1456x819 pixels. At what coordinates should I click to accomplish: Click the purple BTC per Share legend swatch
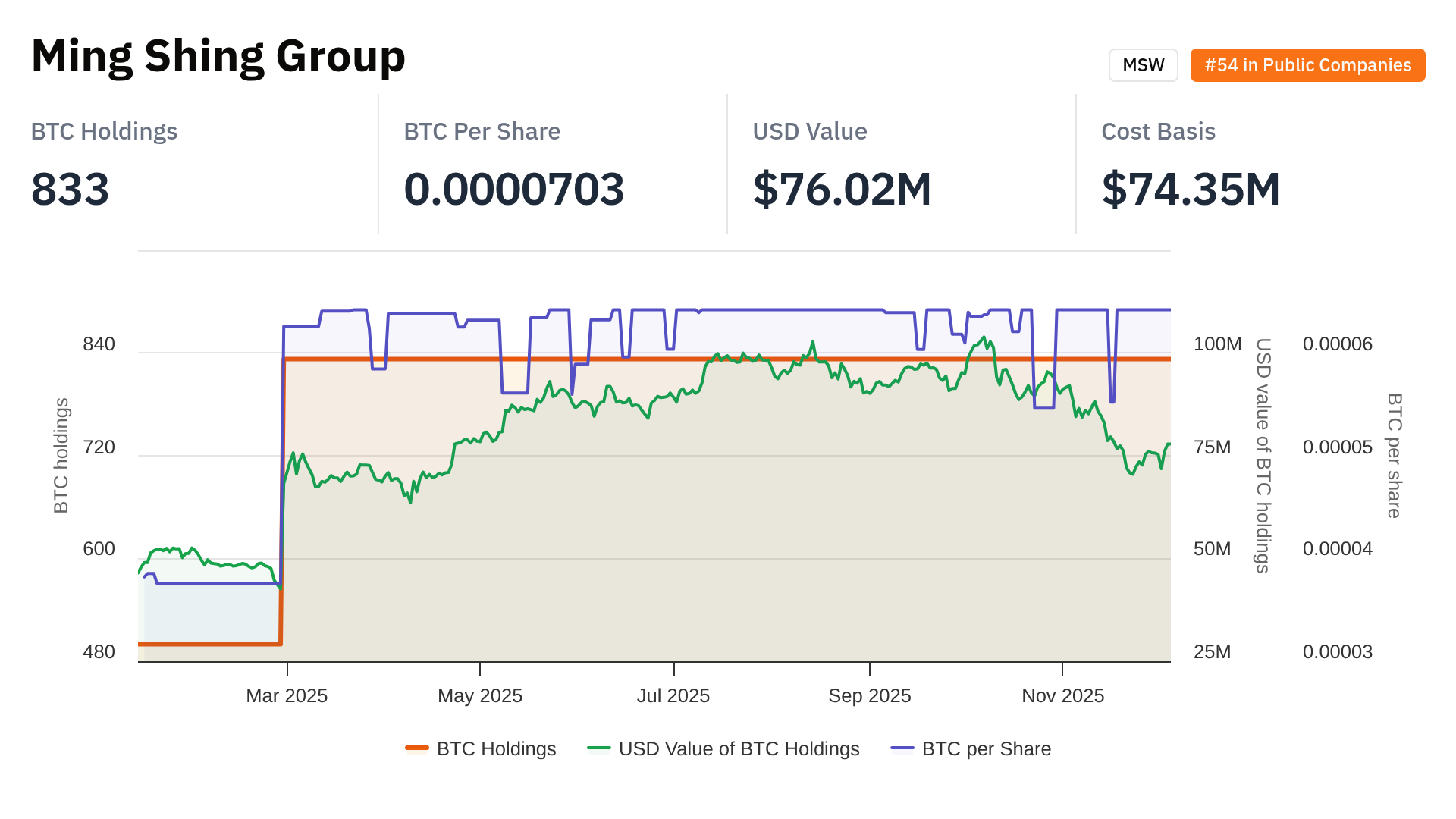pos(902,748)
